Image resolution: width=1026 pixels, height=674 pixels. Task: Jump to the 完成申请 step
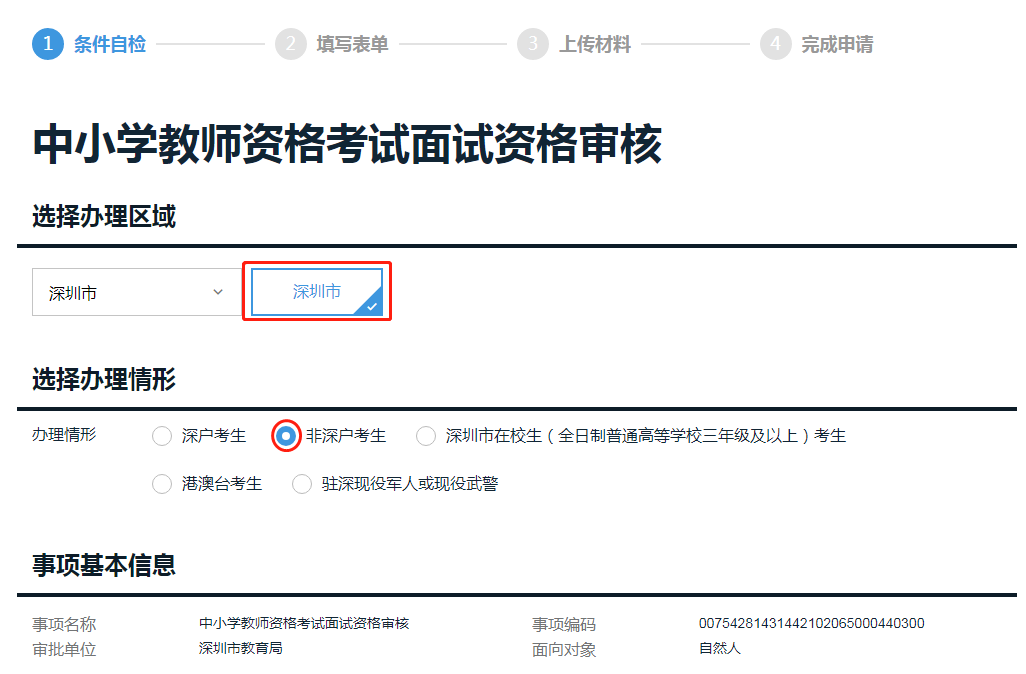point(837,45)
